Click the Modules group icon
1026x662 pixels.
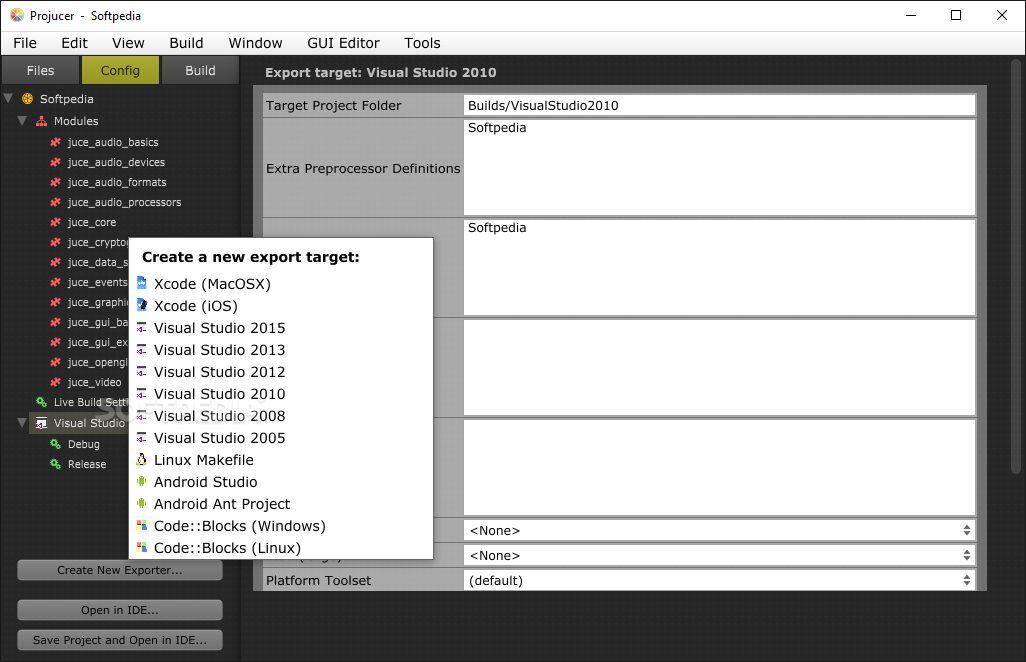(x=41, y=121)
